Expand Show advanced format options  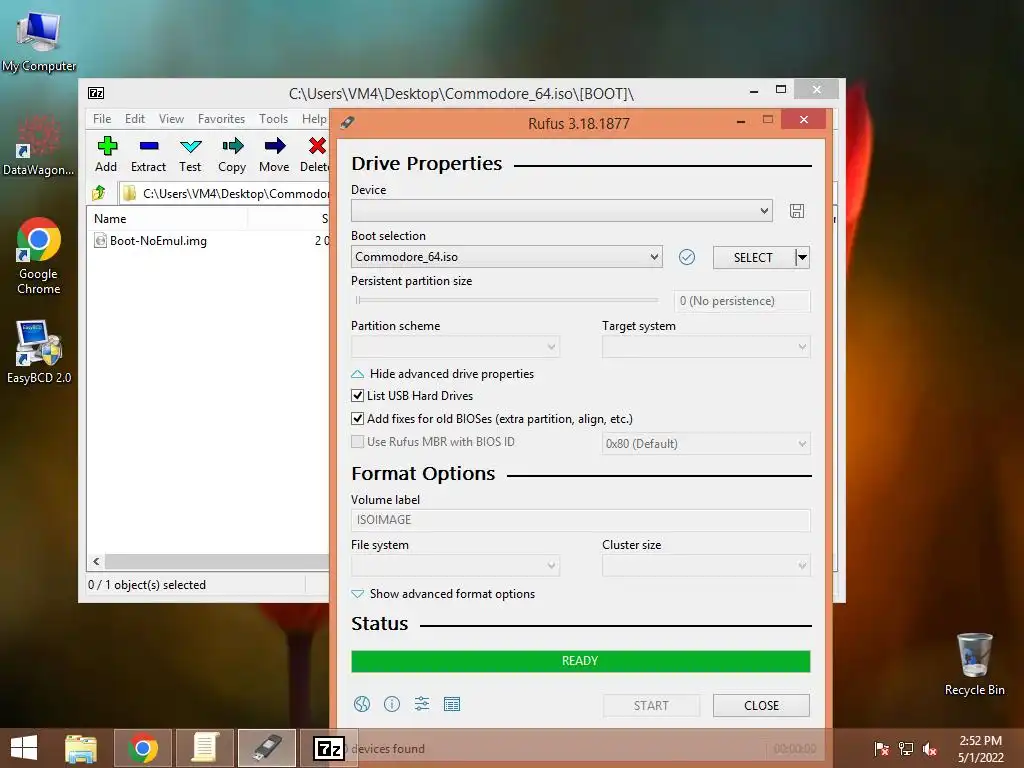coord(443,594)
